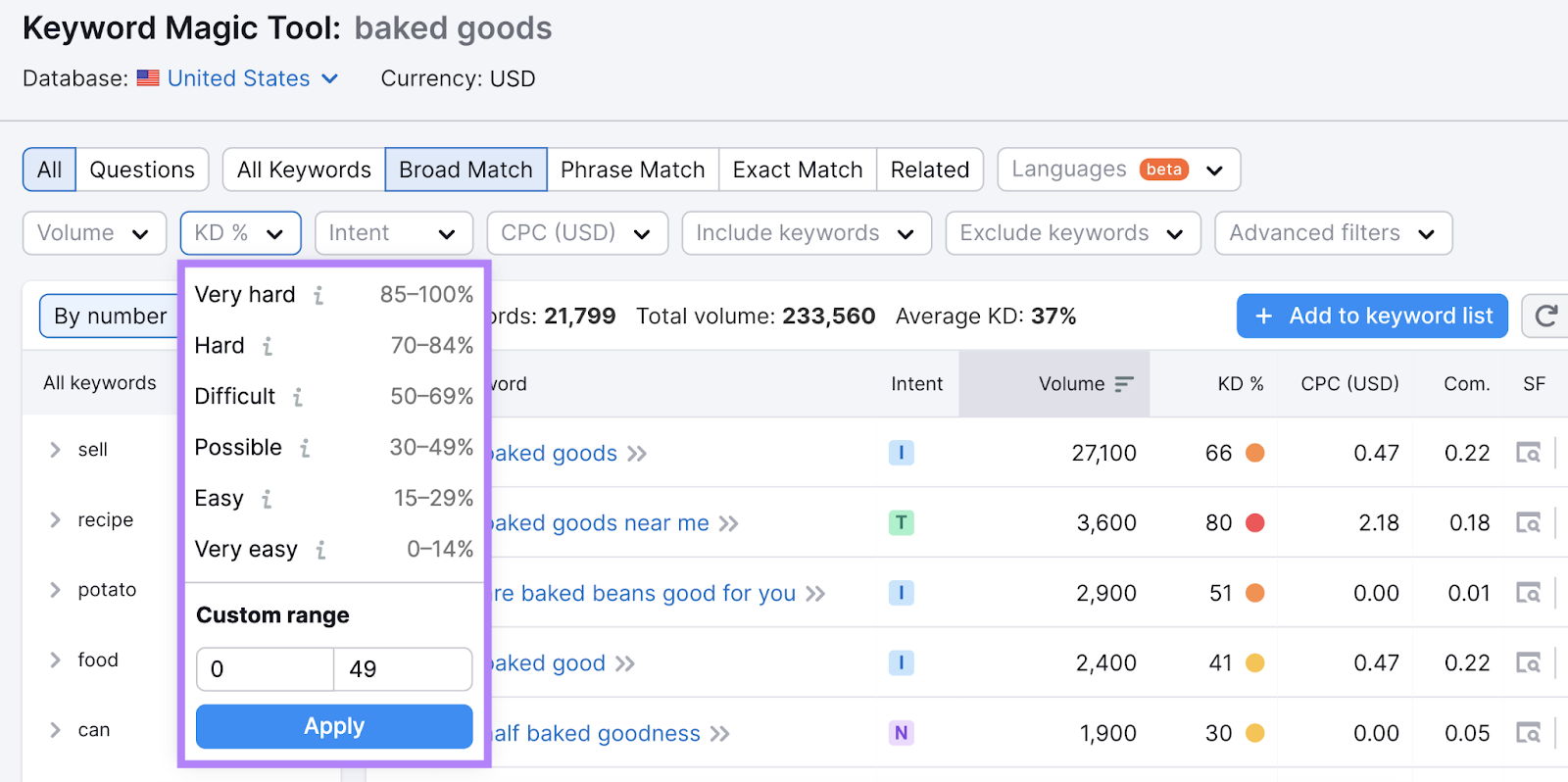This screenshot has height=782, width=1568.
Task: Select the All tab
Action: click(x=49, y=170)
